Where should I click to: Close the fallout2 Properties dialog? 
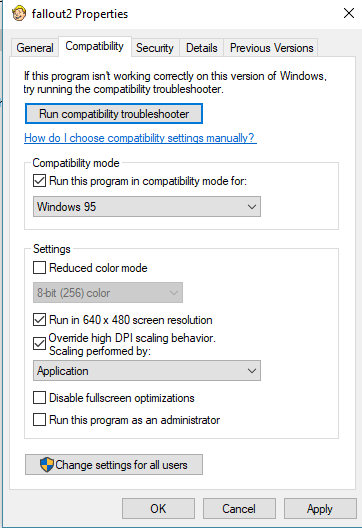(x=349, y=13)
